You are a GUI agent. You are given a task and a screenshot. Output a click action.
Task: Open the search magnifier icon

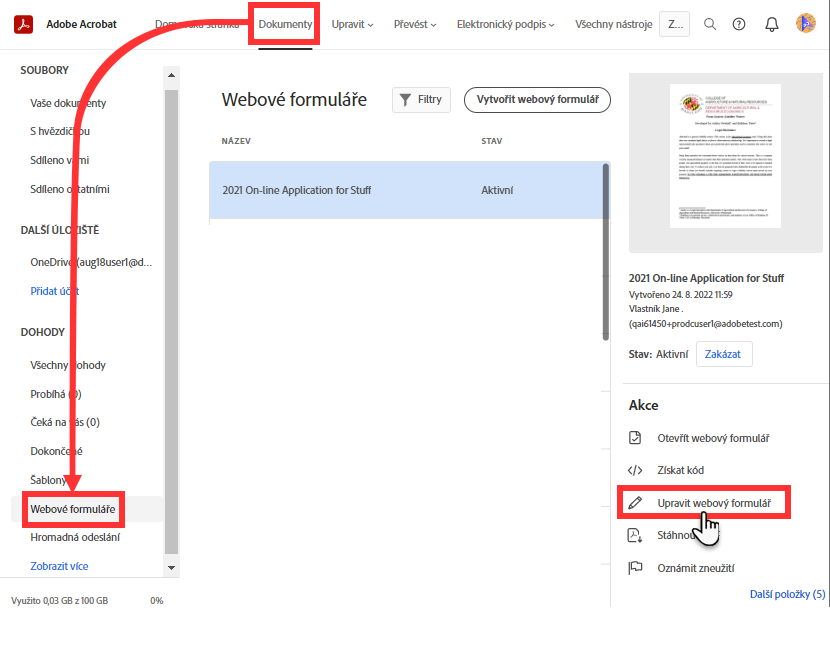coord(710,24)
